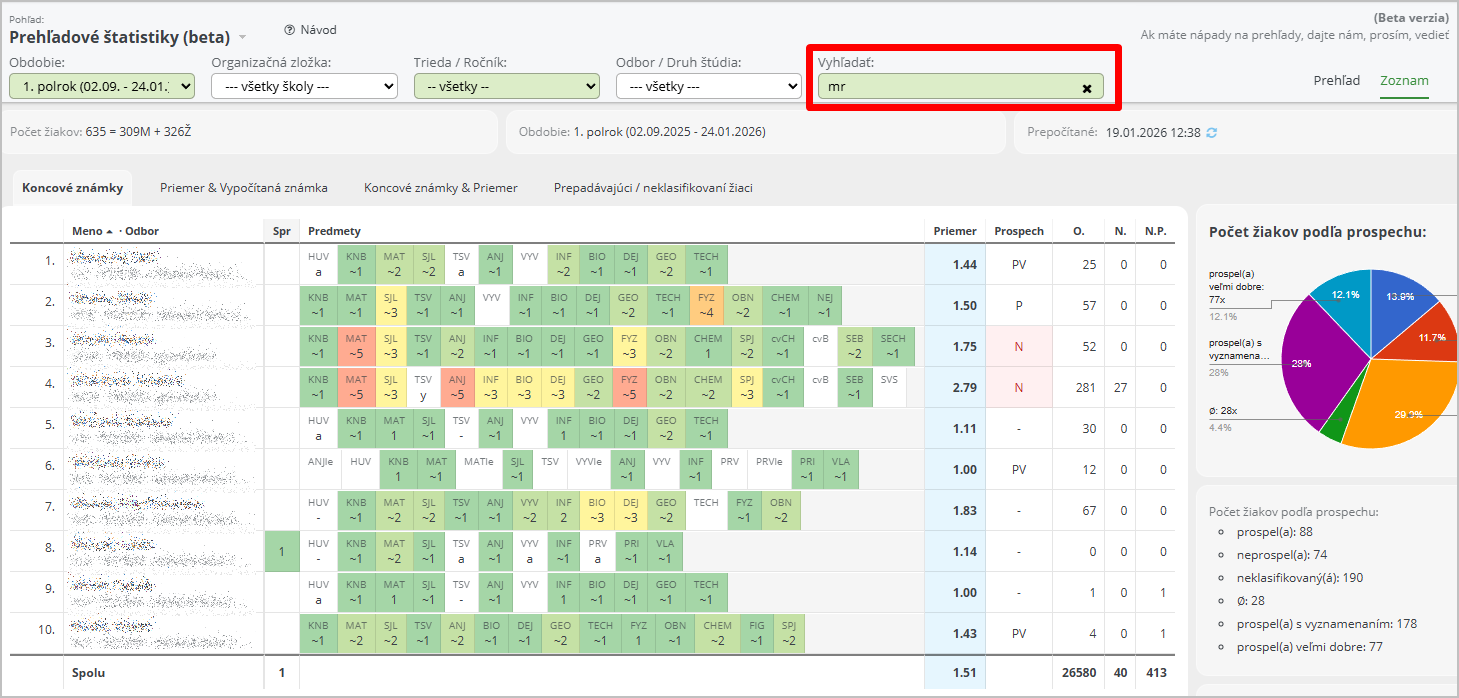Select the Zoznam view tab

pyautogui.click(x=1404, y=81)
